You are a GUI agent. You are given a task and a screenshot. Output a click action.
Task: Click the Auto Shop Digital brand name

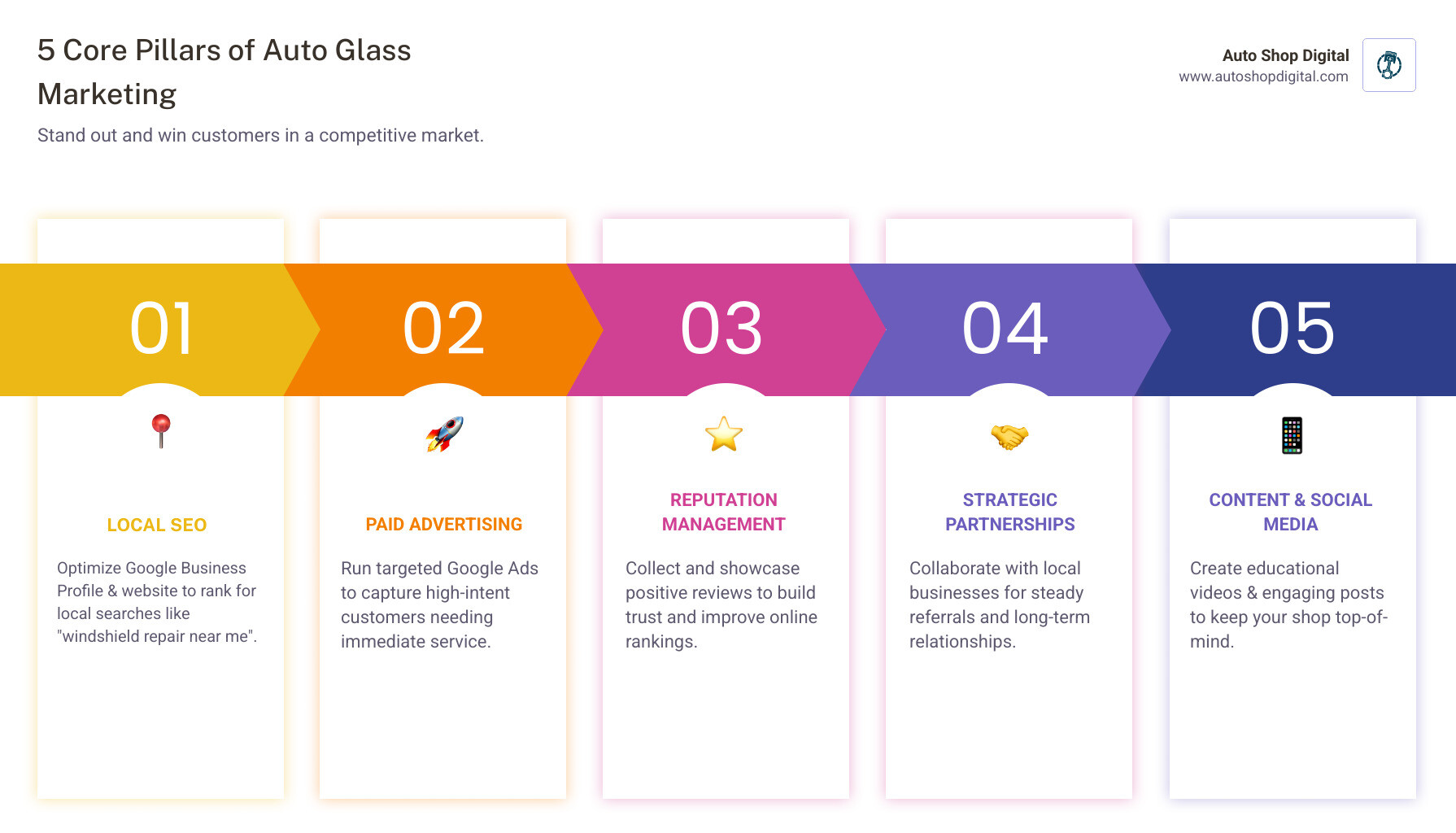pyautogui.click(x=1285, y=55)
